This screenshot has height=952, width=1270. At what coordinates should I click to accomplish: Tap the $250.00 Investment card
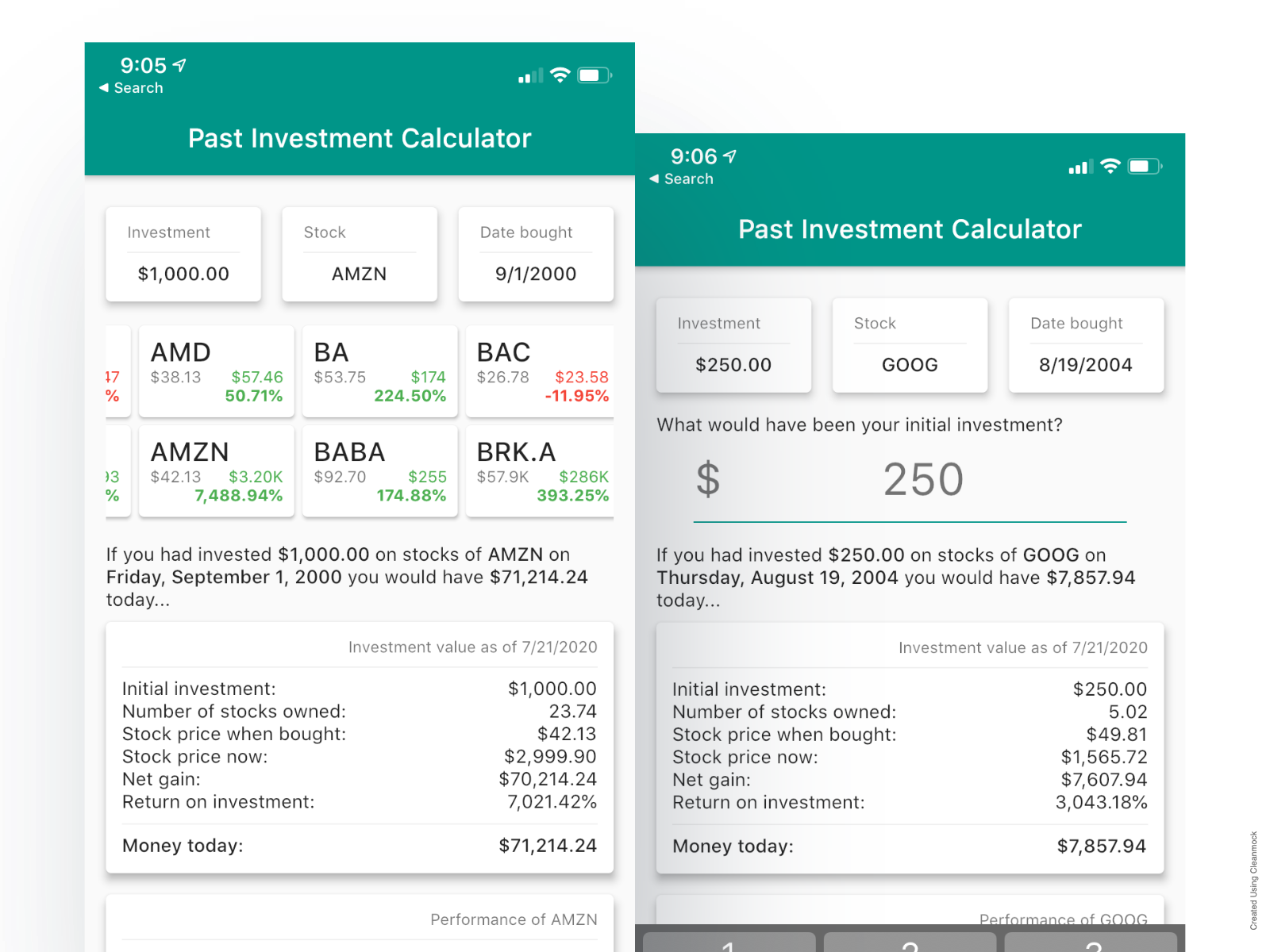(x=733, y=345)
